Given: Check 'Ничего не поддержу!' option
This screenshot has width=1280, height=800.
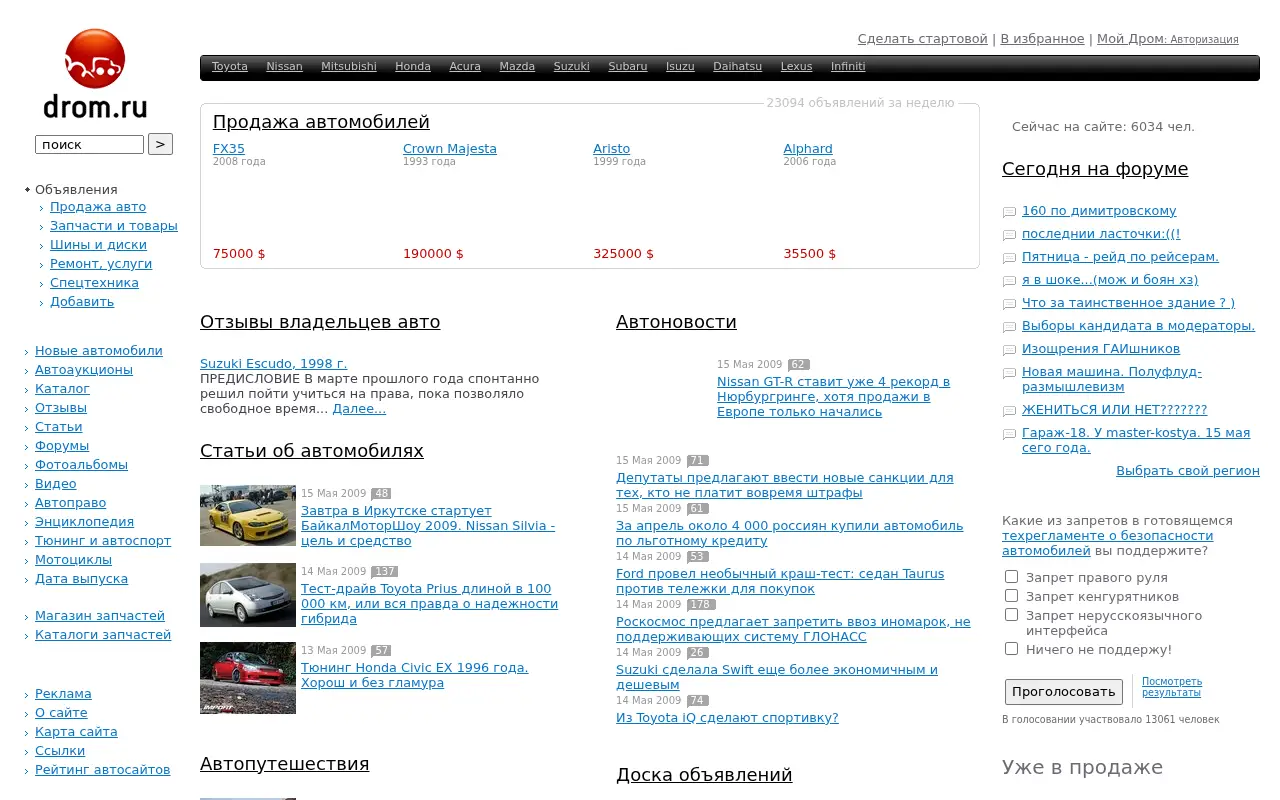Looking at the screenshot, I should click(x=1011, y=649).
